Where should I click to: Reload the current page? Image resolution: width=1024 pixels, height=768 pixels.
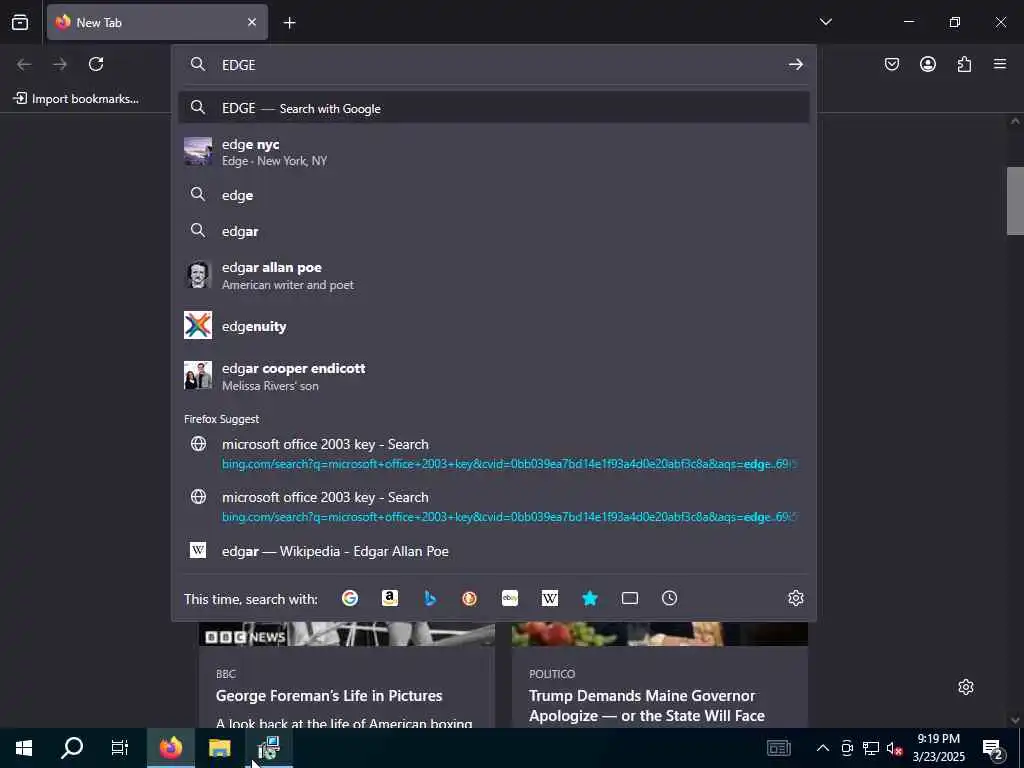tap(96, 64)
